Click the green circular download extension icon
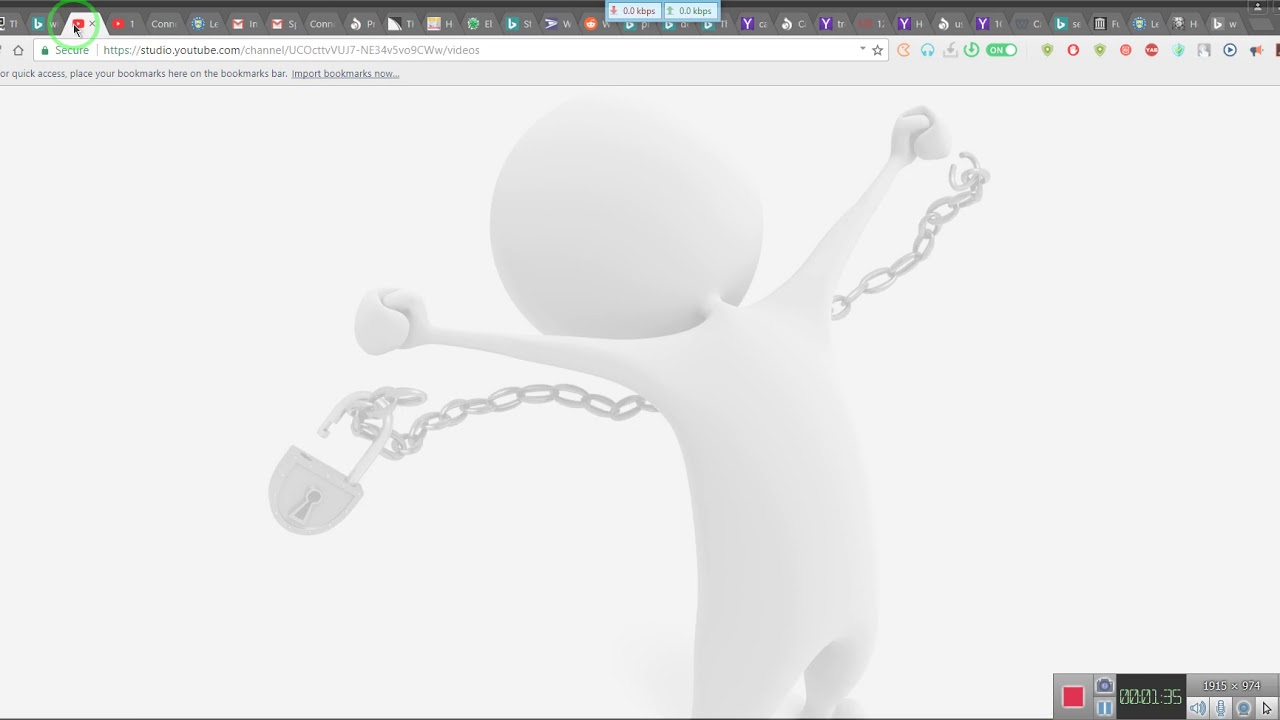 pos(971,50)
